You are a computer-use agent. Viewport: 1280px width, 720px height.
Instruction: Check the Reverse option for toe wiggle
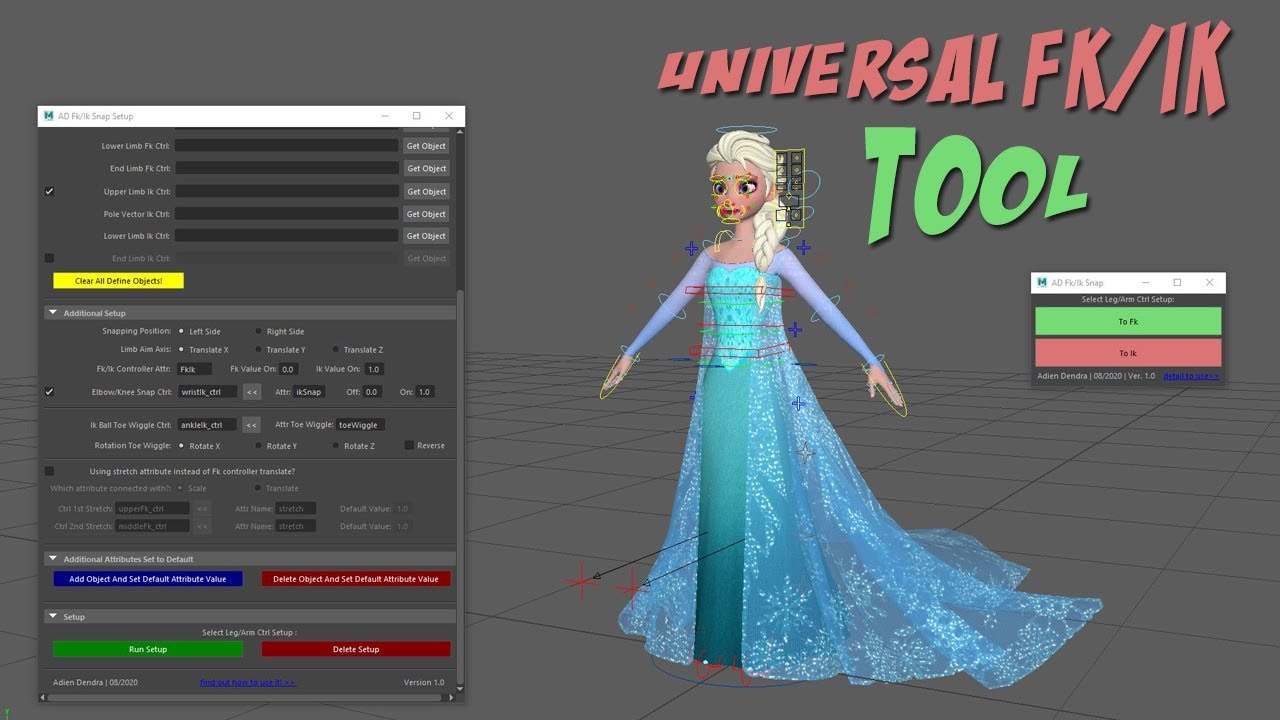click(x=409, y=445)
